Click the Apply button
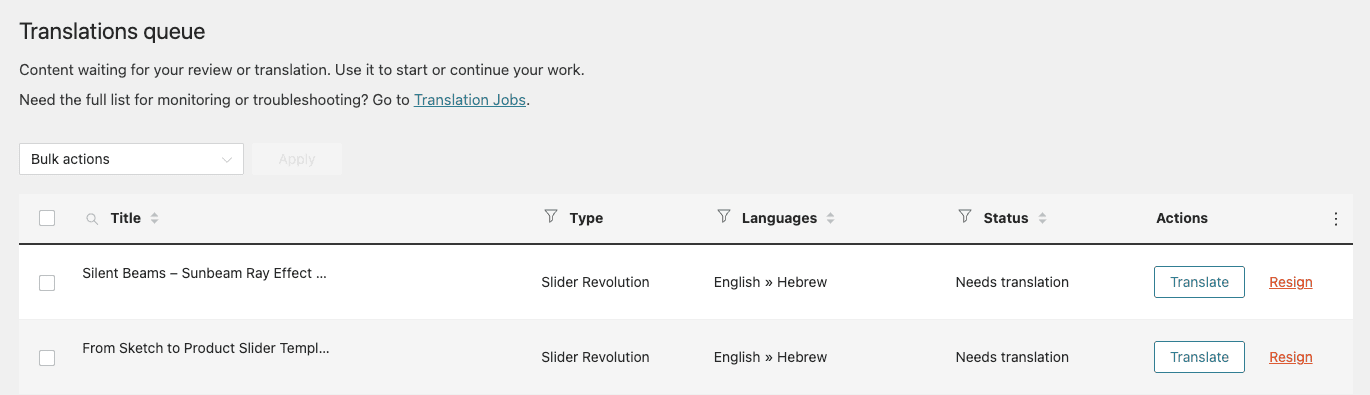 click(297, 159)
